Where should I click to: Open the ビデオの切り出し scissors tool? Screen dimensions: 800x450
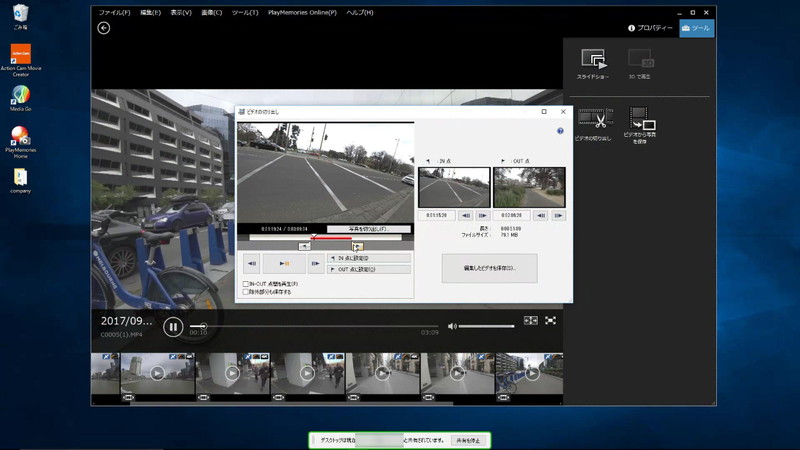(593, 124)
